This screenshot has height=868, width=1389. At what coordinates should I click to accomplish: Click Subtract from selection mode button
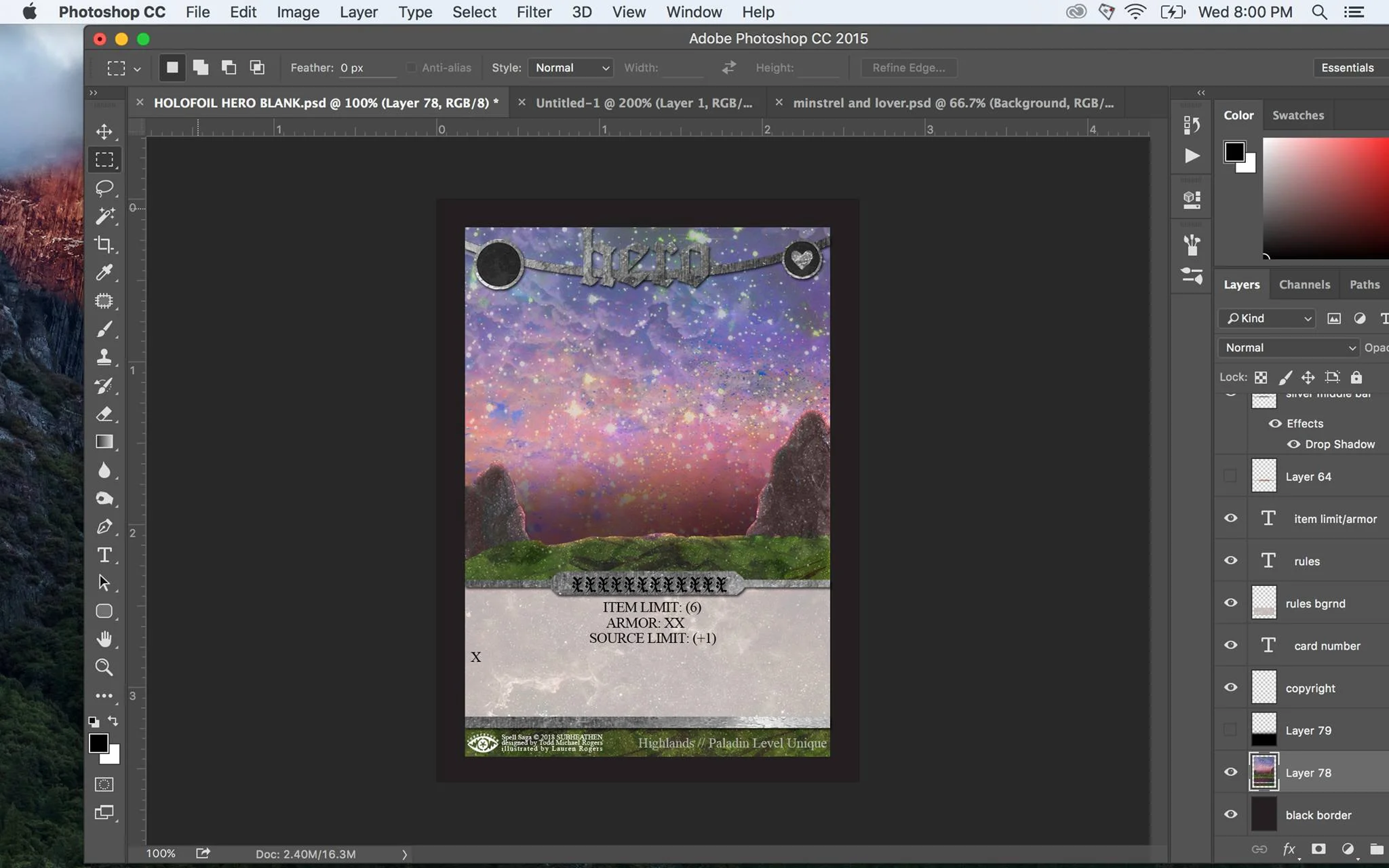pos(229,67)
